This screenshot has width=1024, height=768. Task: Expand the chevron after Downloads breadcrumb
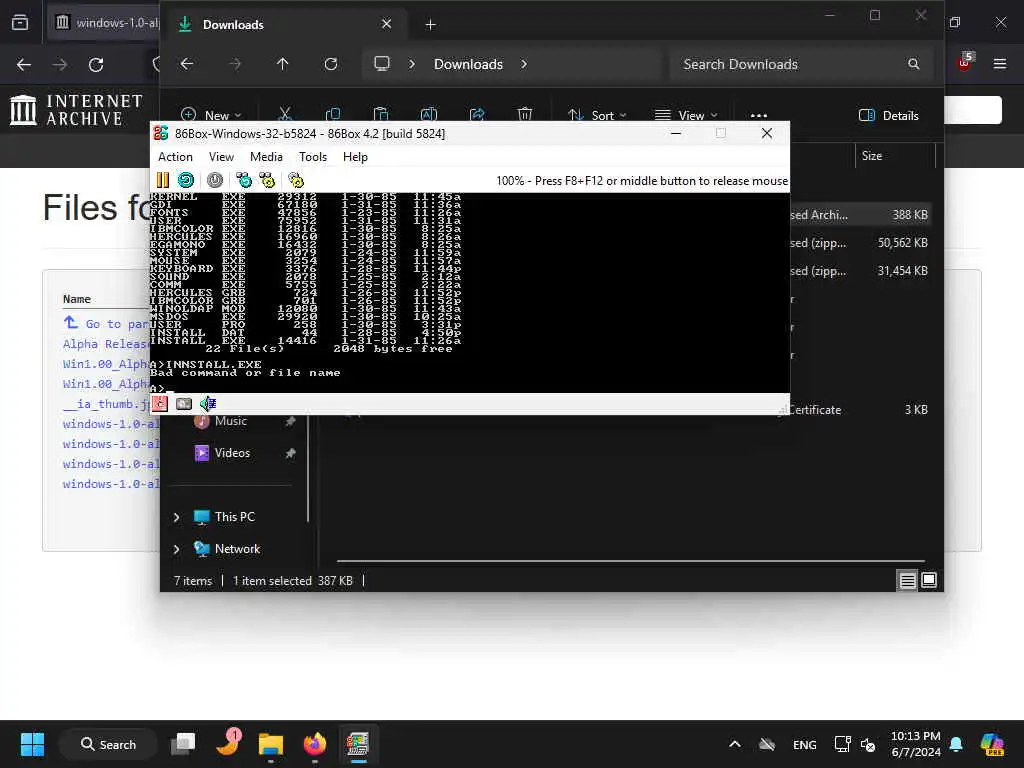[x=524, y=64]
